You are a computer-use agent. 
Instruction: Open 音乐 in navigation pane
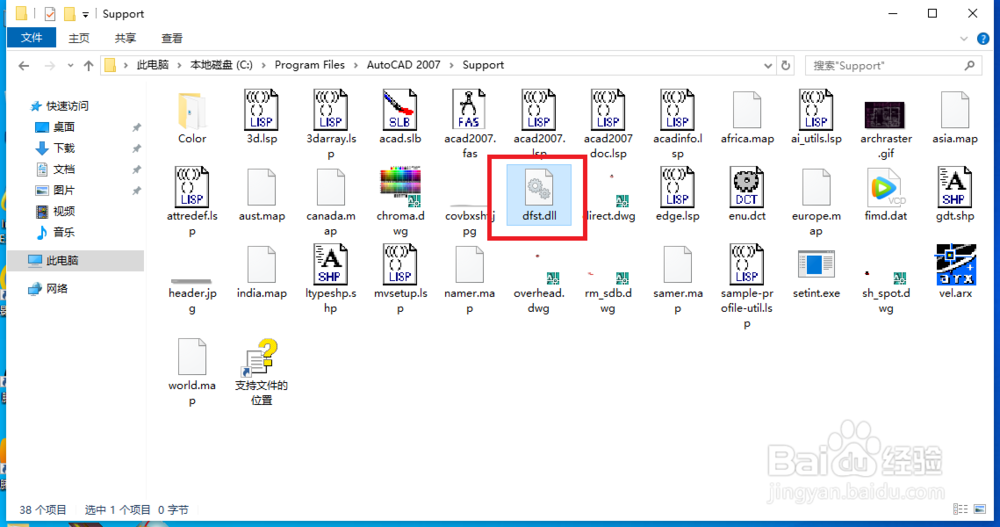[64, 232]
